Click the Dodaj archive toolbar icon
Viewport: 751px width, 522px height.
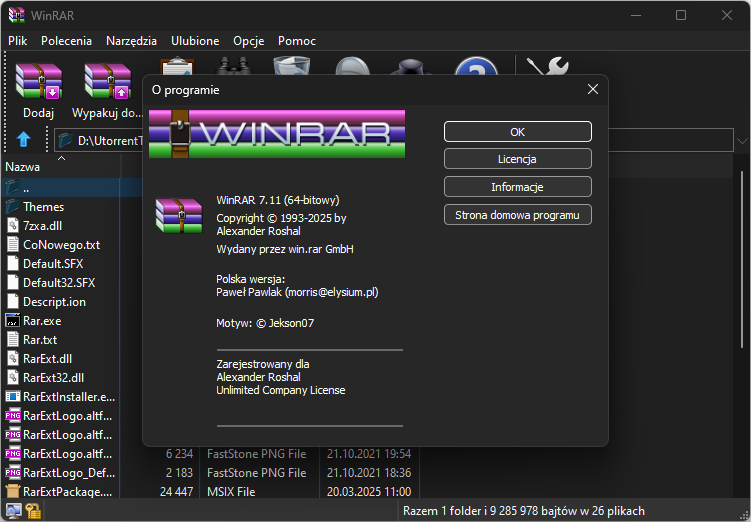click(x=38, y=81)
